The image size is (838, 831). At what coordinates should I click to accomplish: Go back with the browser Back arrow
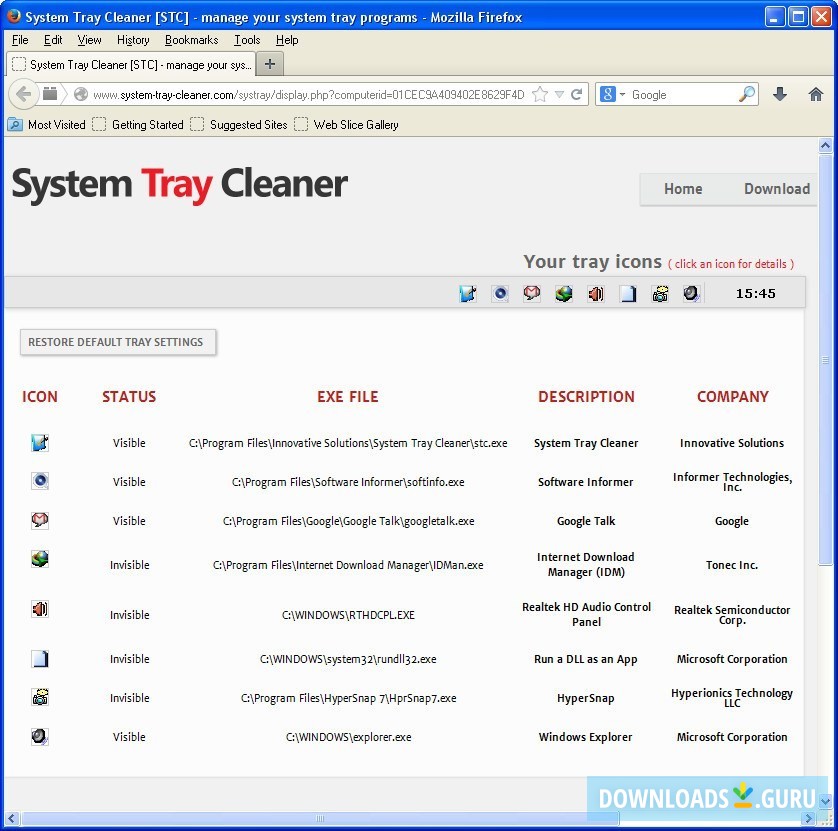pyautogui.click(x=23, y=95)
